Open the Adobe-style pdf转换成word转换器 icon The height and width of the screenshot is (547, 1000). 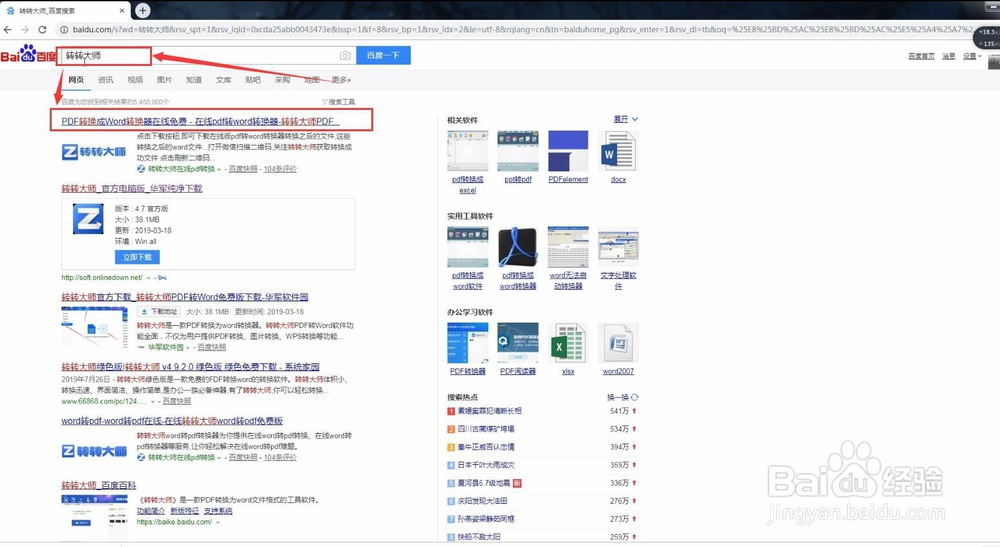click(518, 247)
